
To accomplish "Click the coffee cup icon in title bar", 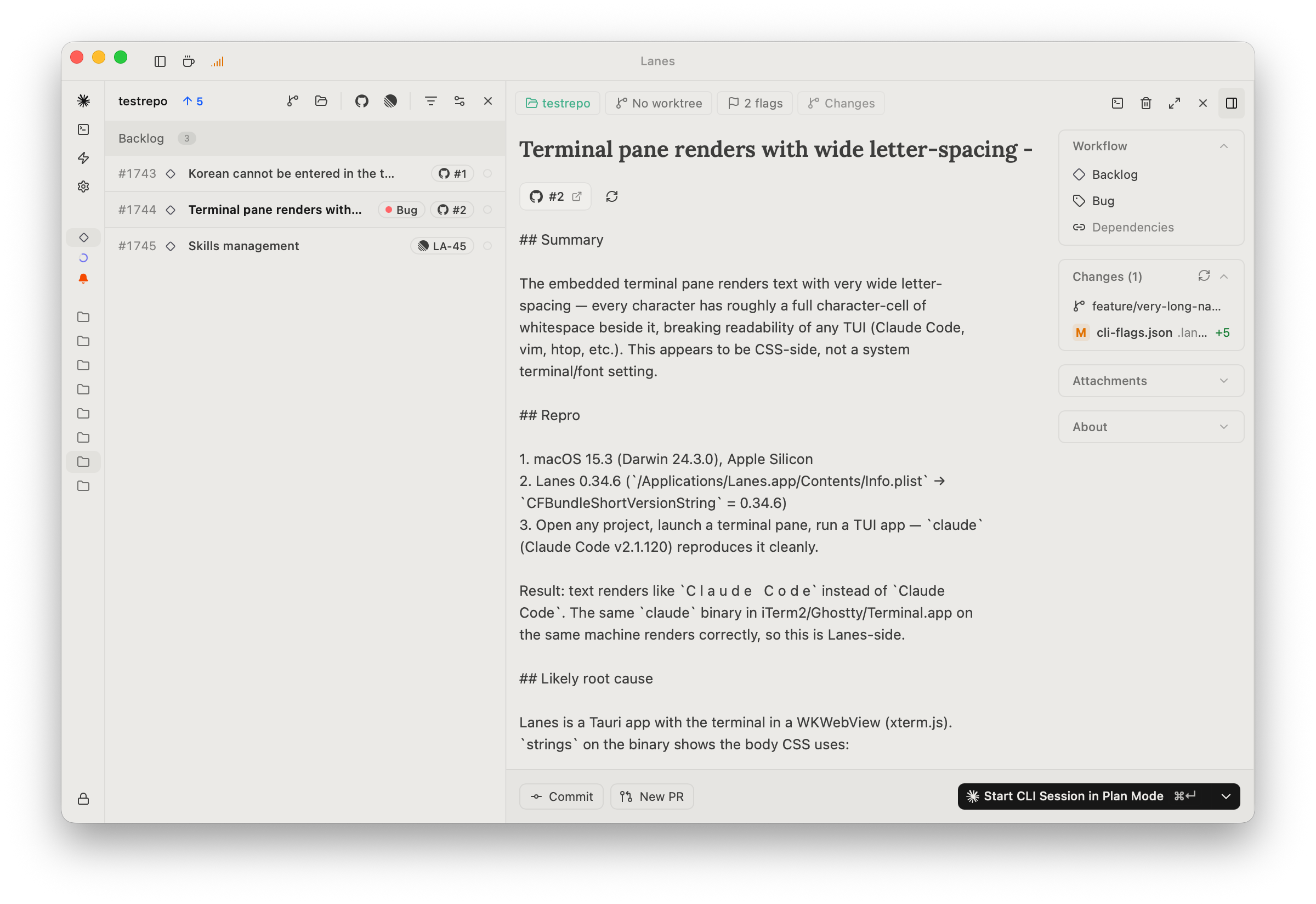I will [x=189, y=61].
